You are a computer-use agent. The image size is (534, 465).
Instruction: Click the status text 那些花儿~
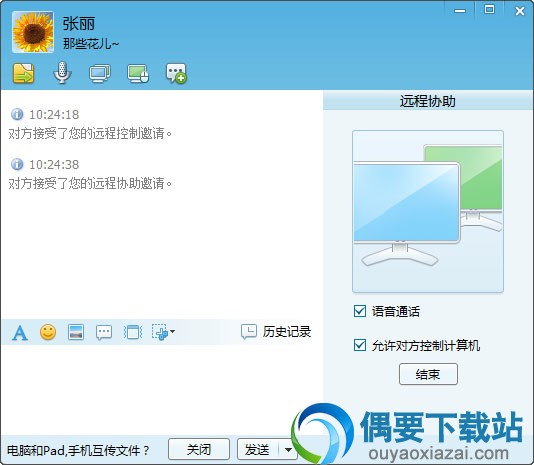pyautogui.click(x=91, y=44)
